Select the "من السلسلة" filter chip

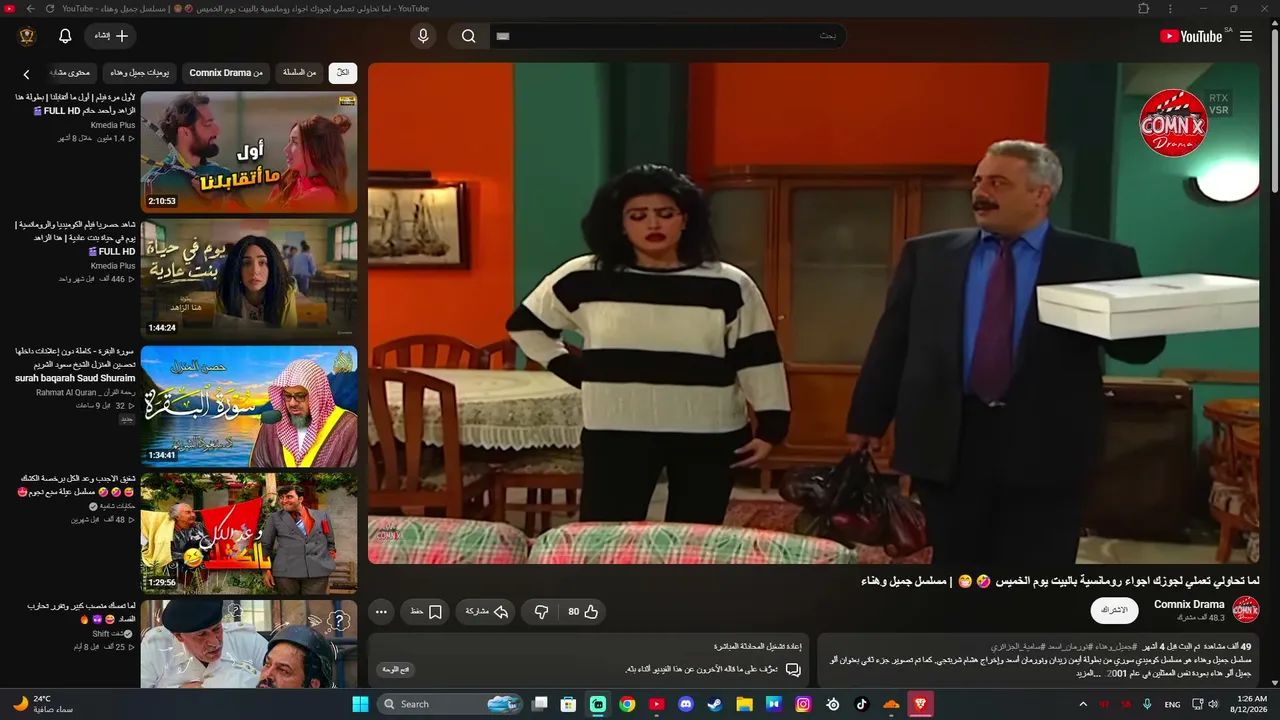(299, 73)
